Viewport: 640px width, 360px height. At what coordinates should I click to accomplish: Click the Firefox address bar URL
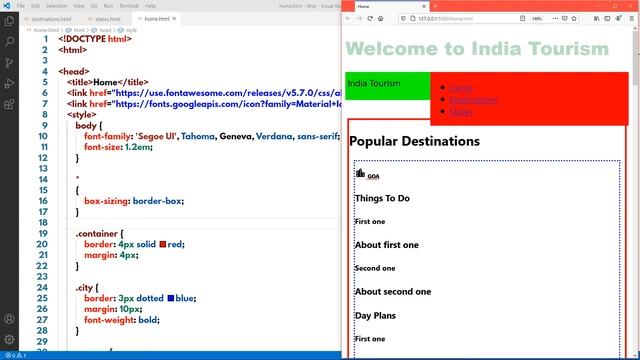point(445,18)
